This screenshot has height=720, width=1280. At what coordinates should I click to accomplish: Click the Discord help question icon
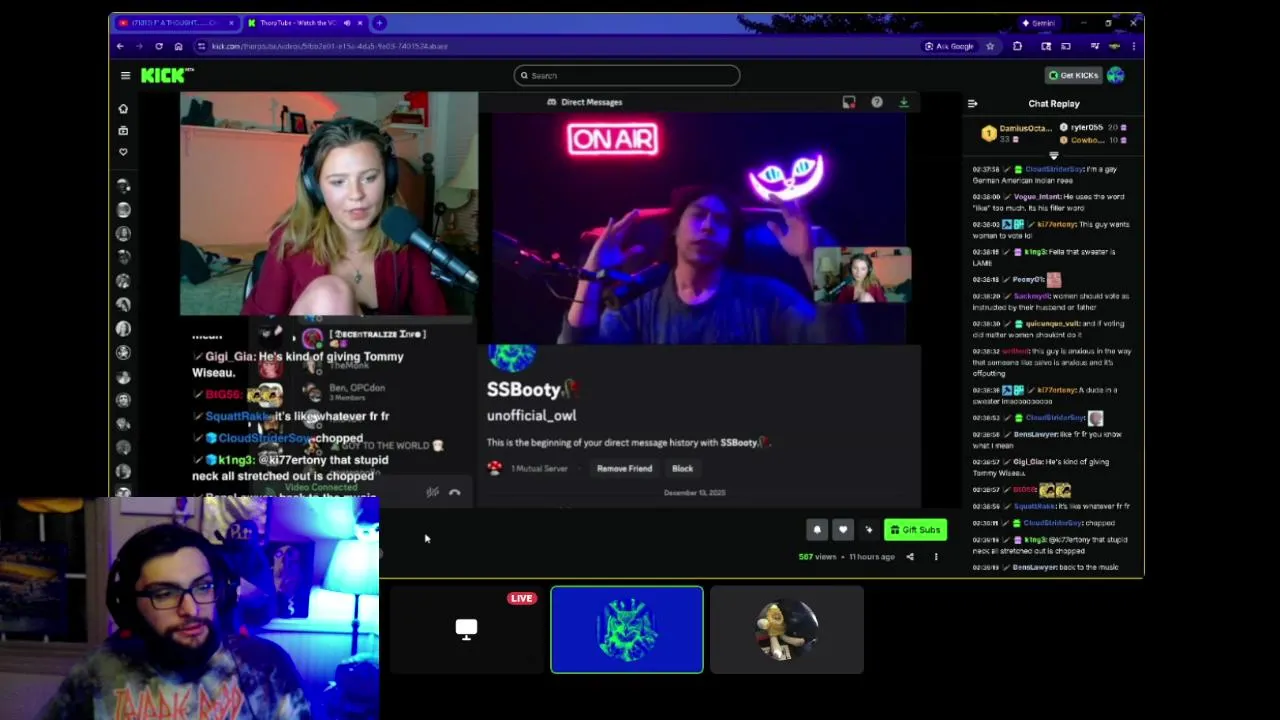point(877,102)
